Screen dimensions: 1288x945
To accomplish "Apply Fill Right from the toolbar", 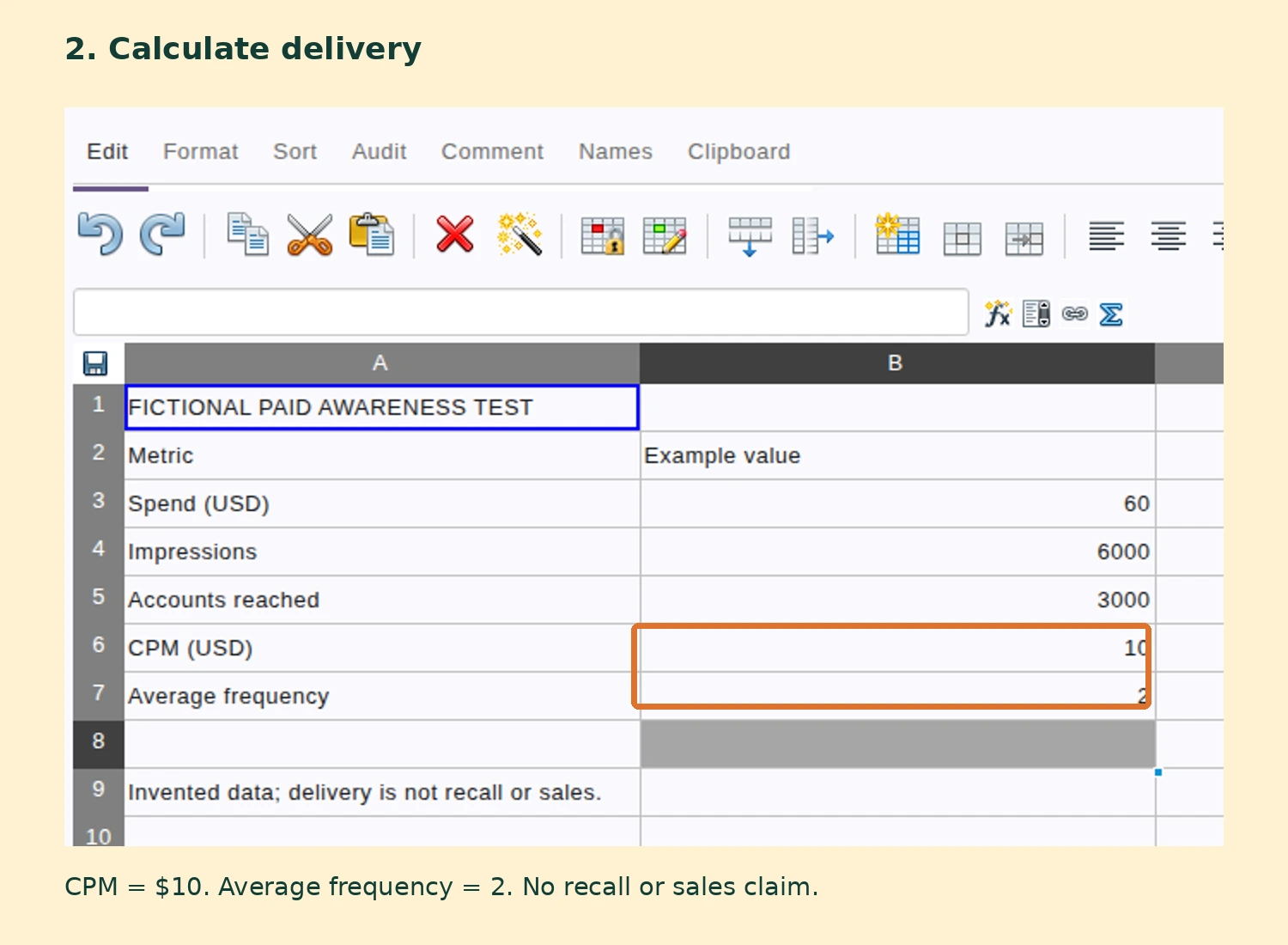I will (812, 236).
